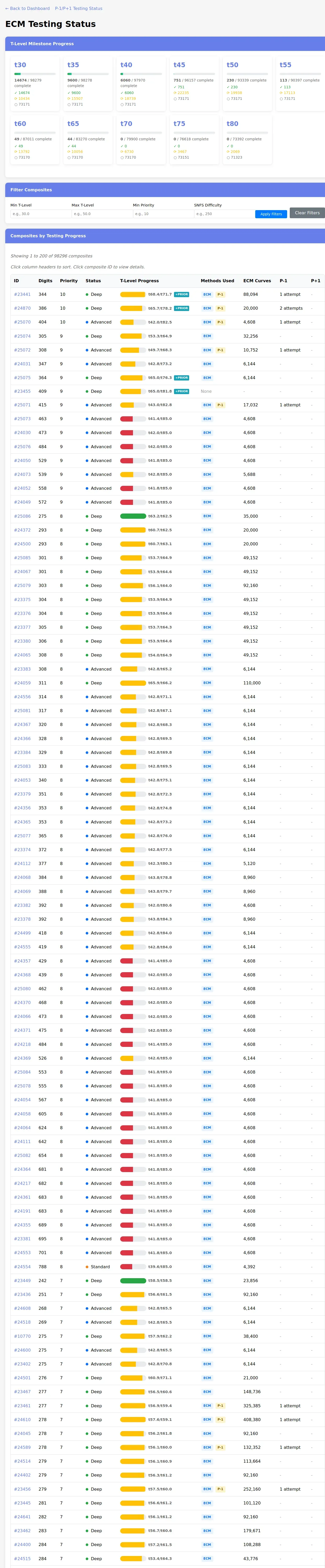Viewport: 325px width, 1568px height.
Task: Open composite #25072
Action: [22, 350]
